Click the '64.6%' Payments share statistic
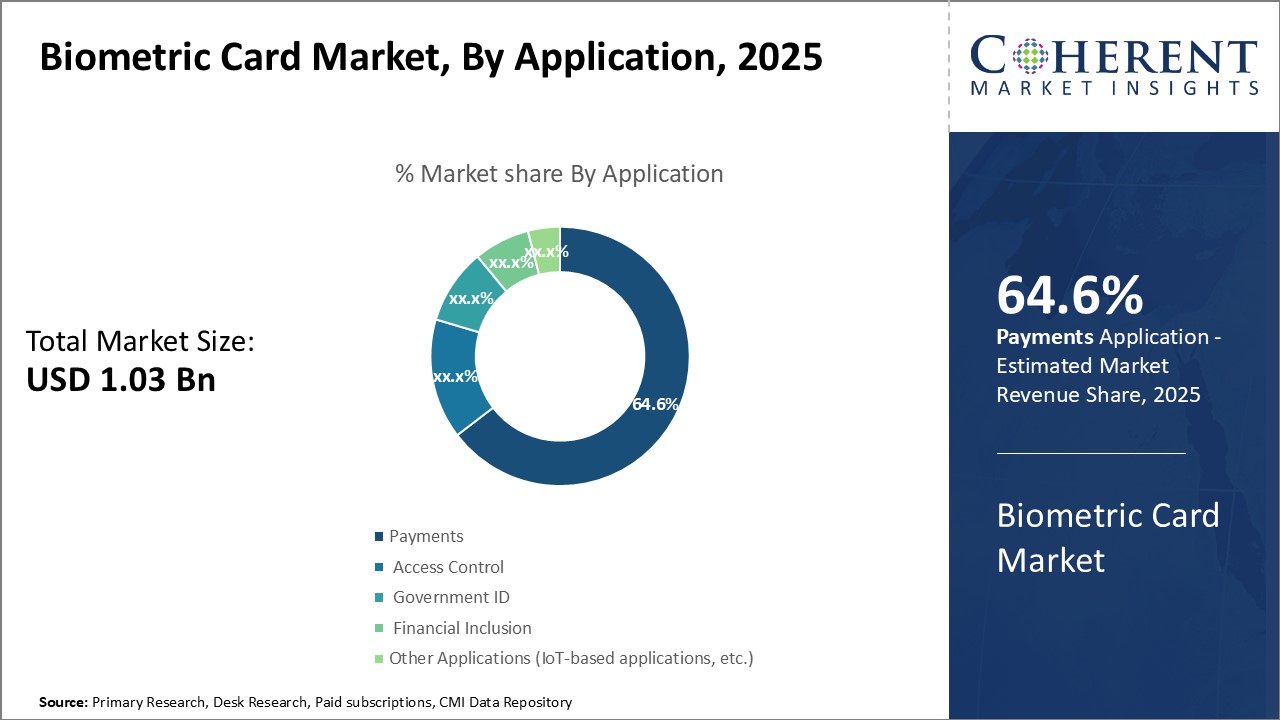This screenshot has width=1280, height=720. coord(1070,296)
